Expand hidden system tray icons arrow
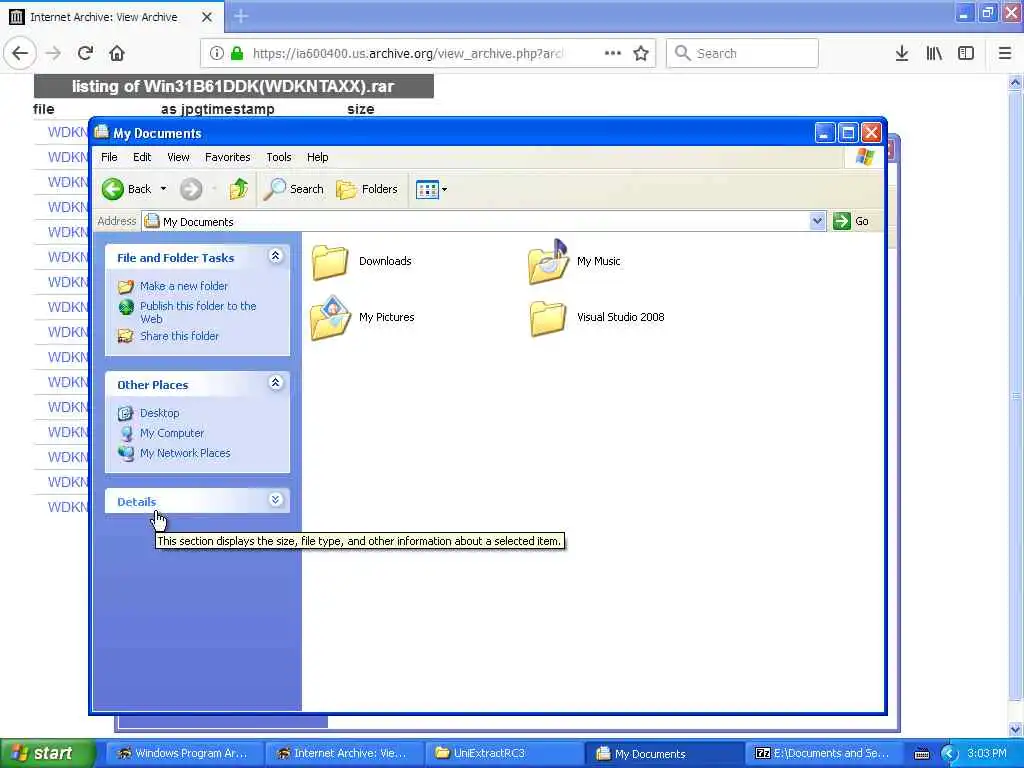Screen dimensions: 1024x768 949,754
